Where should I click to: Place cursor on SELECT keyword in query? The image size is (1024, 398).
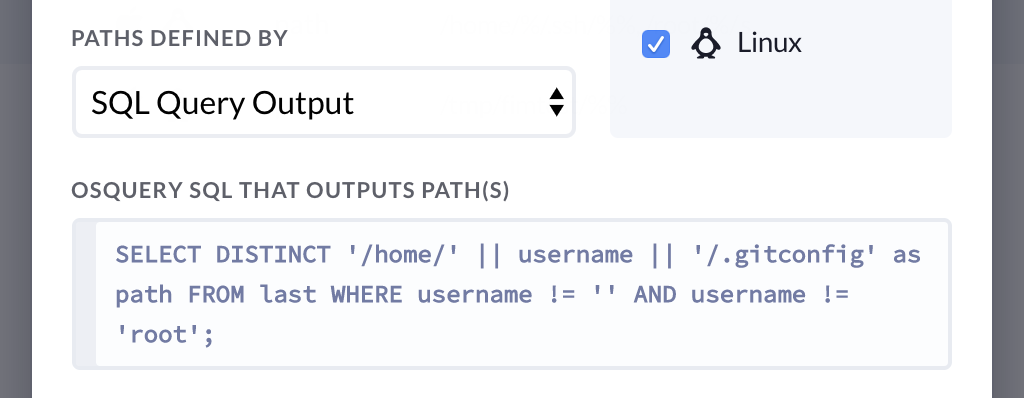[158, 254]
